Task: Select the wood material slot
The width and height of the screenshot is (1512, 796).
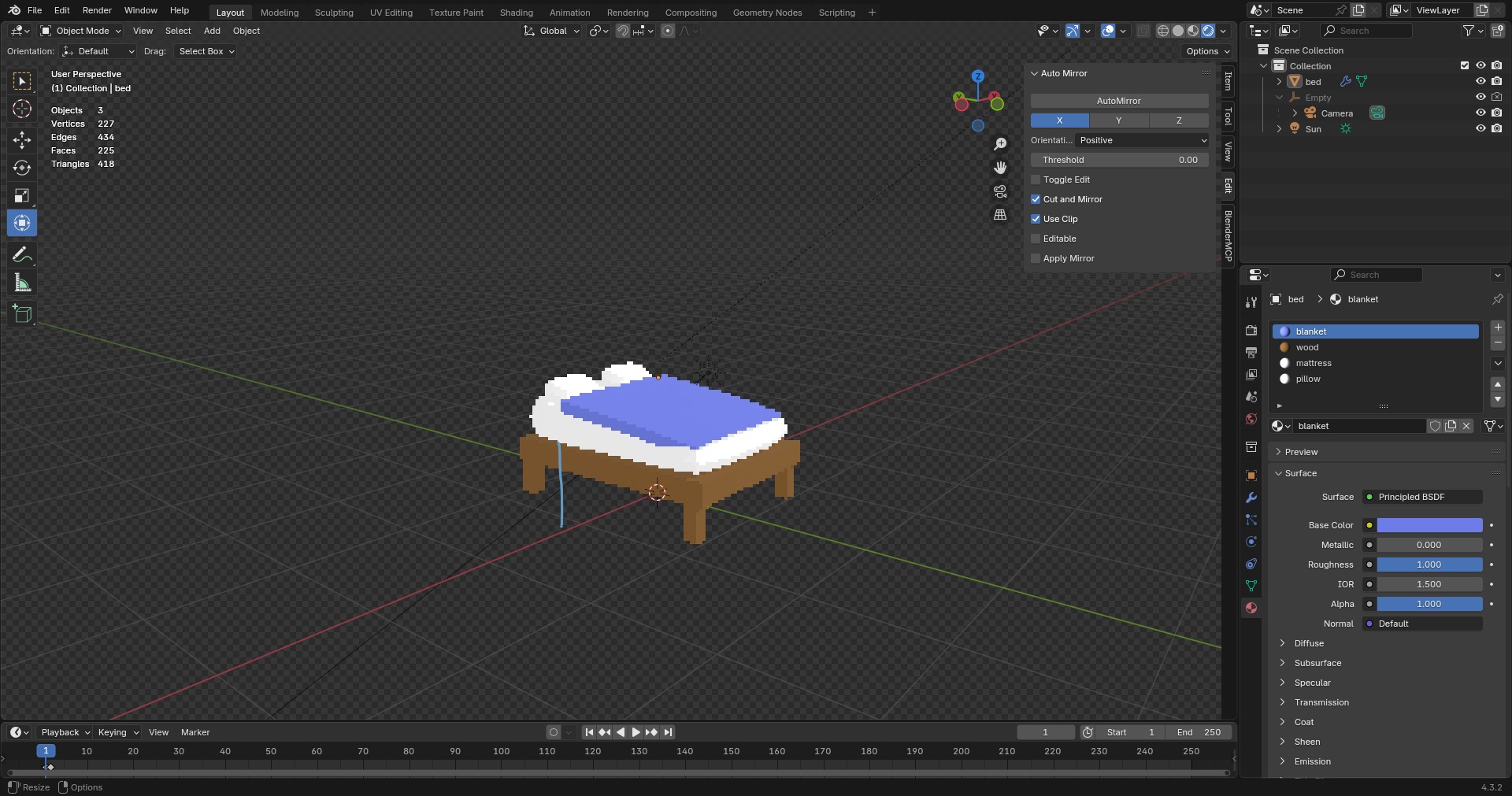Action: tap(1307, 347)
